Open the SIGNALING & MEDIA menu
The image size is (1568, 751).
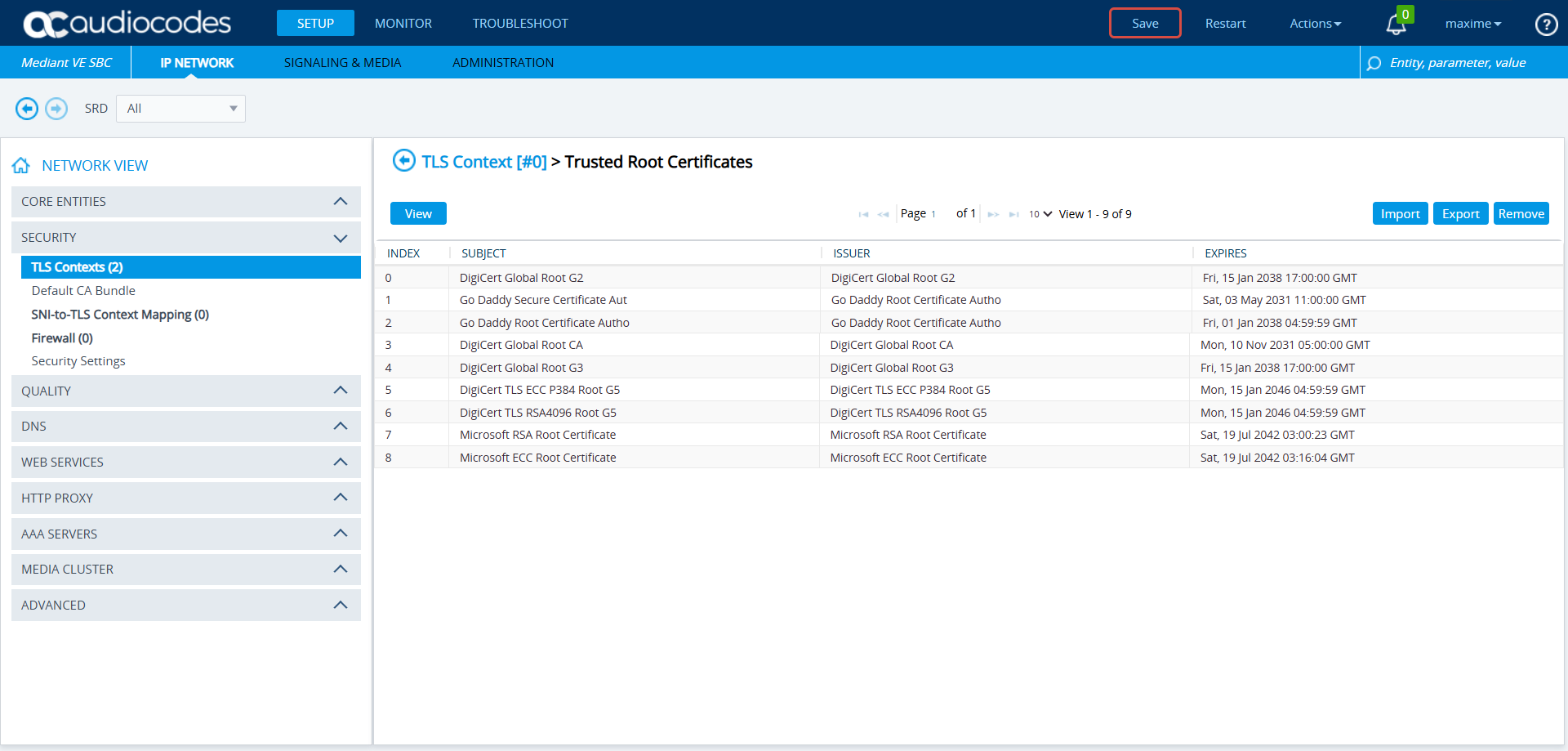pos(342,63)
